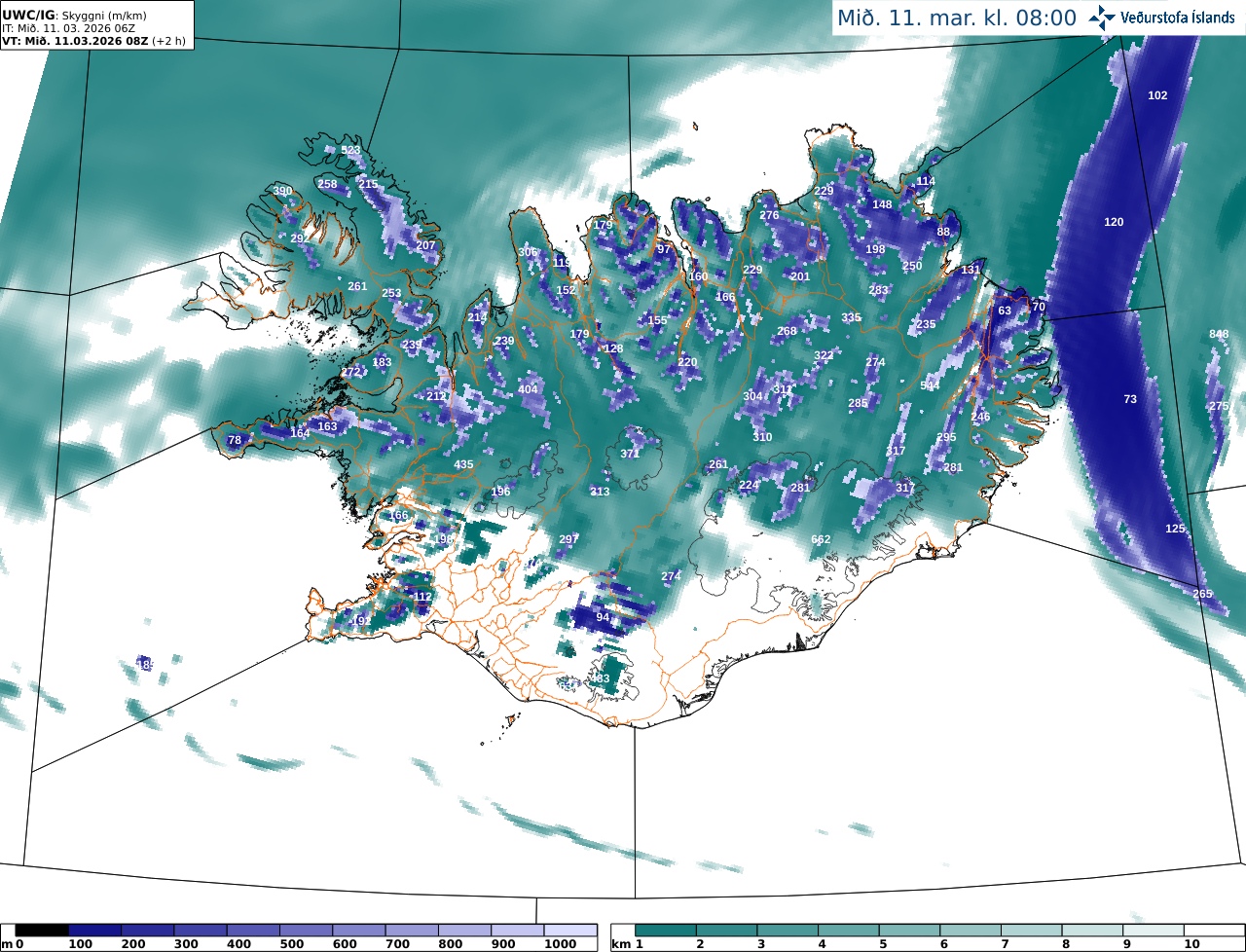
Task: Click the visibility value '185' in the southwest ocean
Action: [x=145, y=664]
